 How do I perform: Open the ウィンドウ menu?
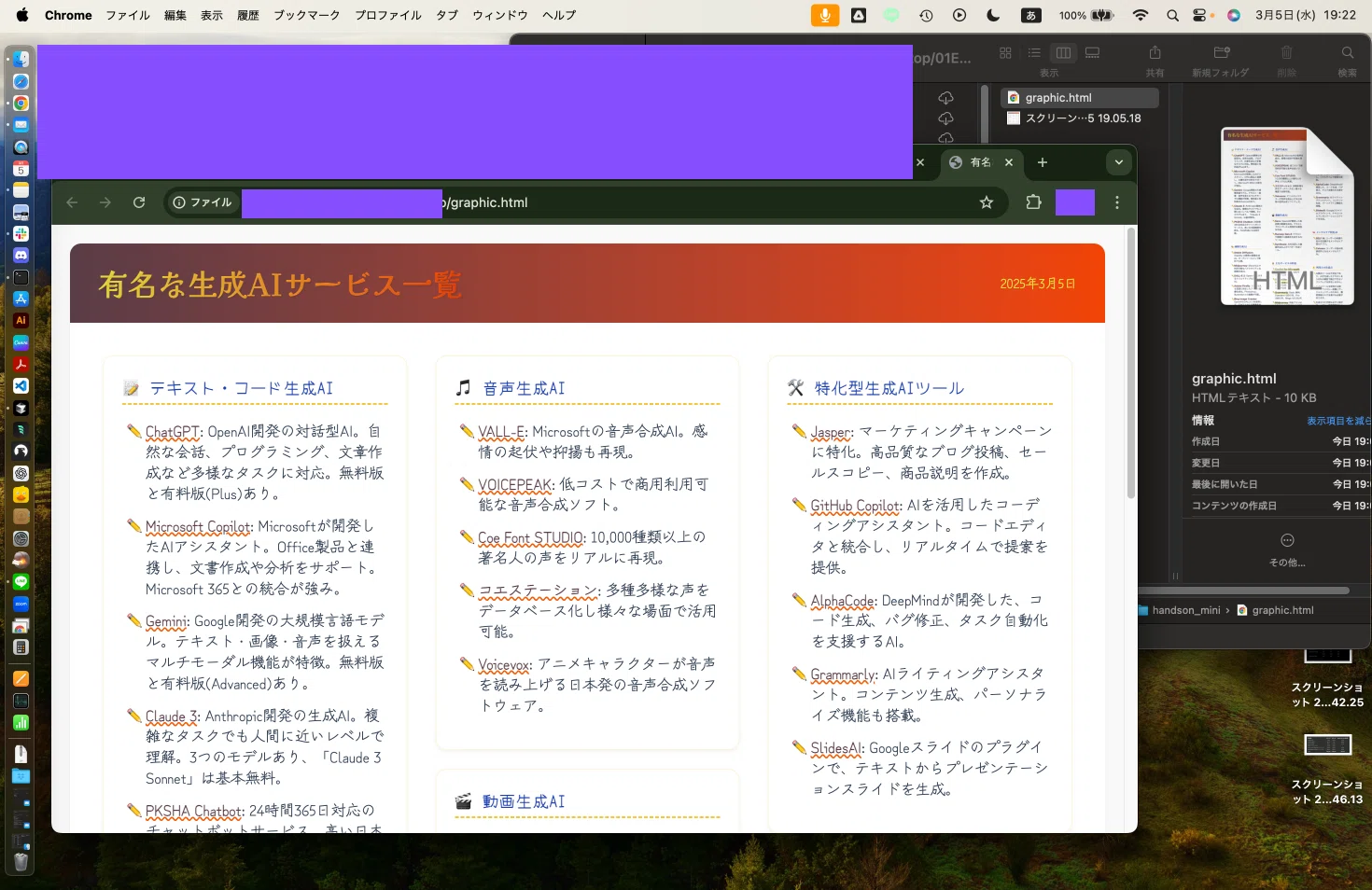click(500, 15)
